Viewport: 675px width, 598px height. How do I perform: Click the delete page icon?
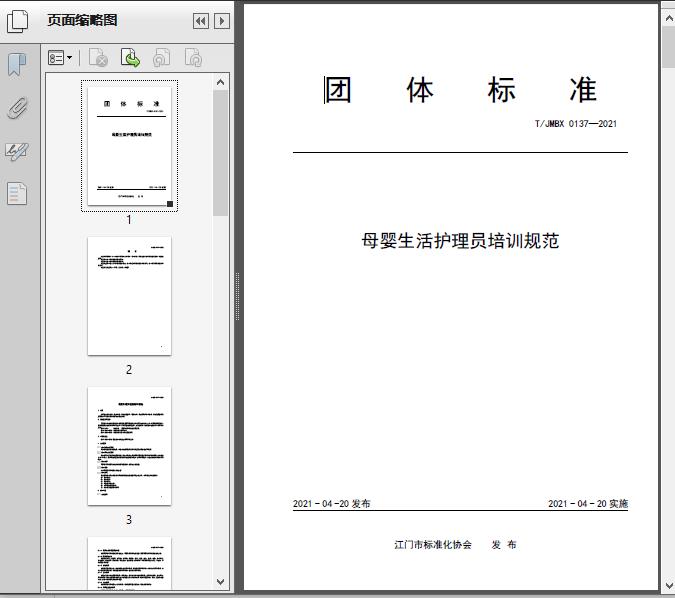[99, 58]
